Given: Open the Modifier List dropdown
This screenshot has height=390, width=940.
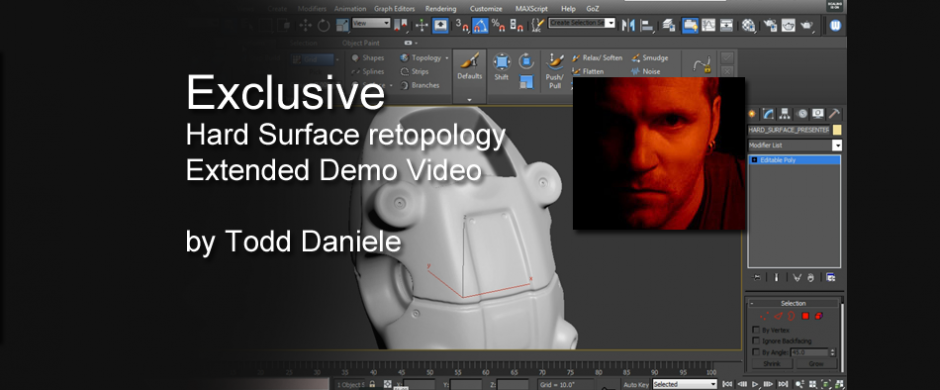Looking at the screenshot, I should click(795, 146).
